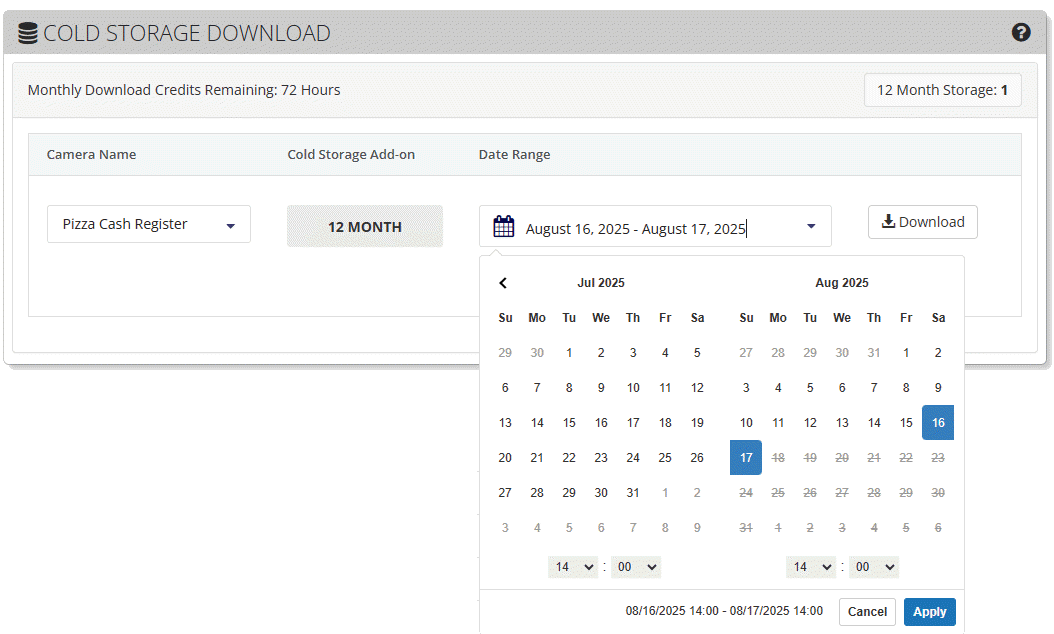This screenshot has height=634, width=1054.
Task: Click the 12 Month Storage badge
Action: click(942, 90)
